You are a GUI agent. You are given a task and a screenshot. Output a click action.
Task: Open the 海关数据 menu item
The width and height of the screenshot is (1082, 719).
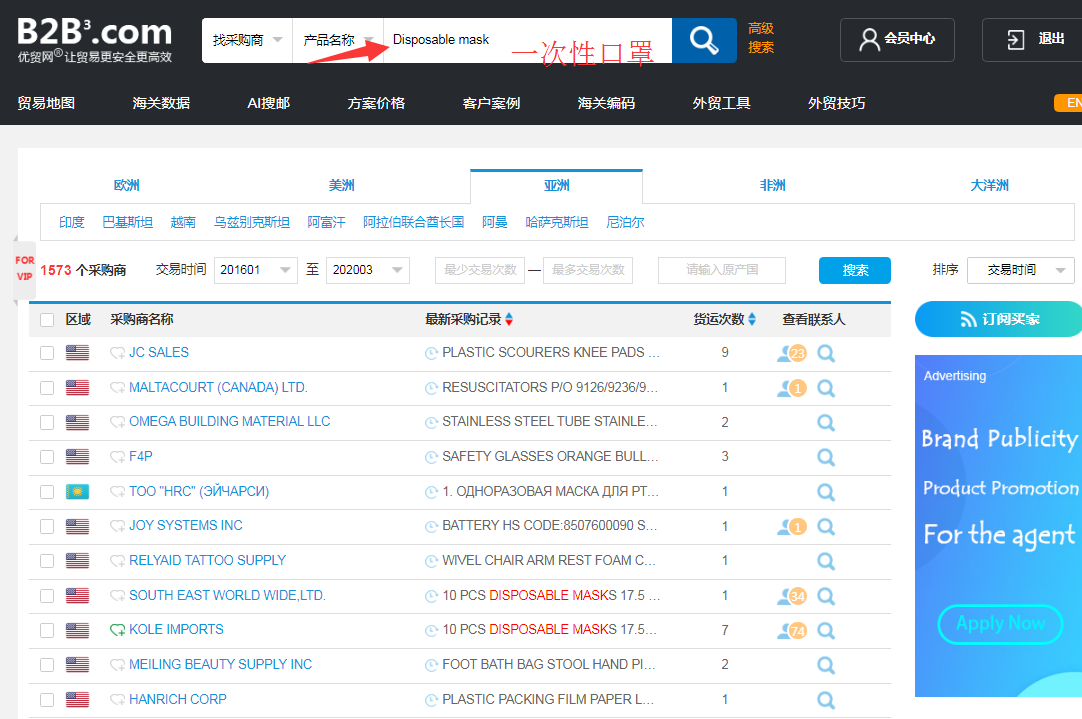[x=161, y=103]
